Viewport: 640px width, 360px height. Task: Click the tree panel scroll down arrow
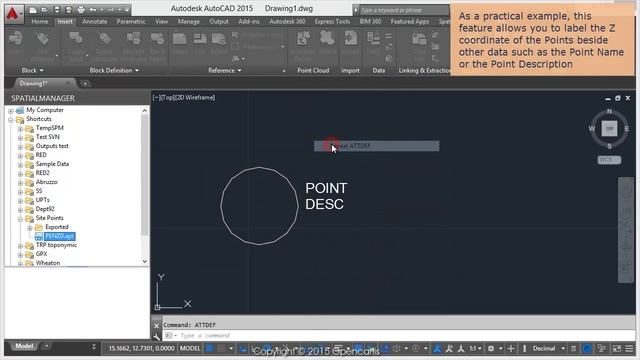click(144, 262)
